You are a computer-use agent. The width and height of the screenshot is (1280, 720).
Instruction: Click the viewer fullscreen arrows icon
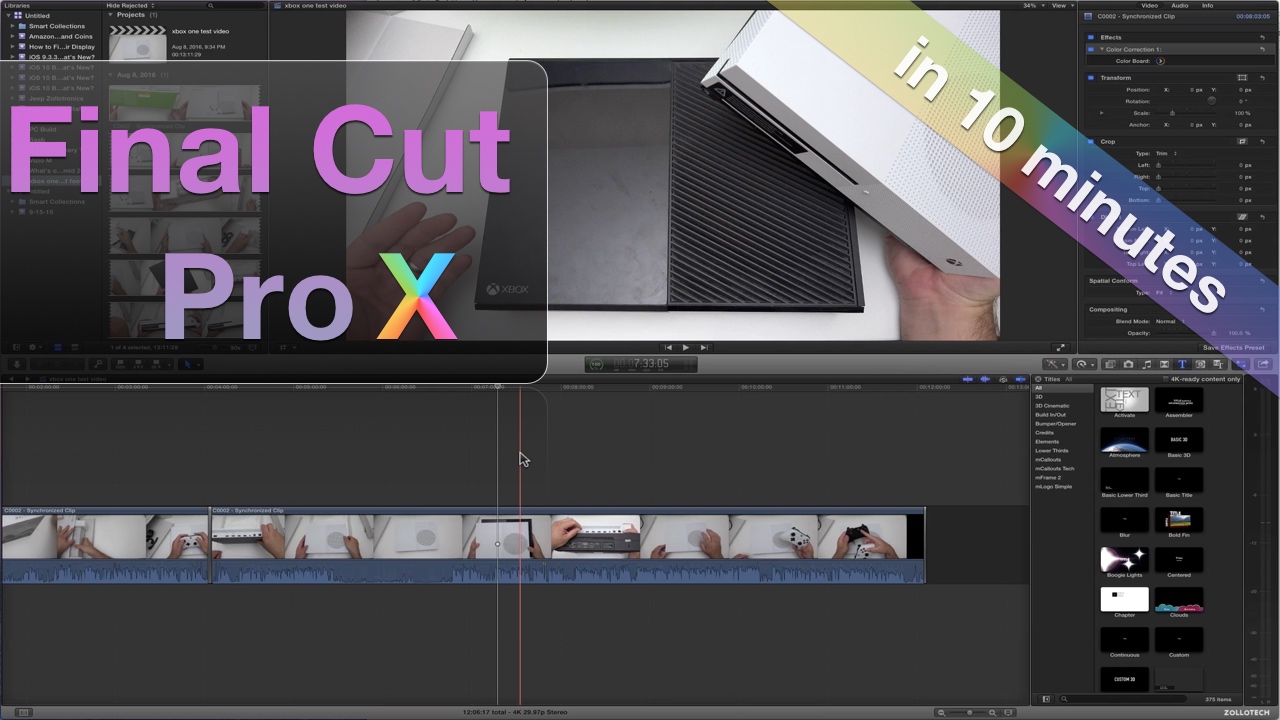(1060, 347)
